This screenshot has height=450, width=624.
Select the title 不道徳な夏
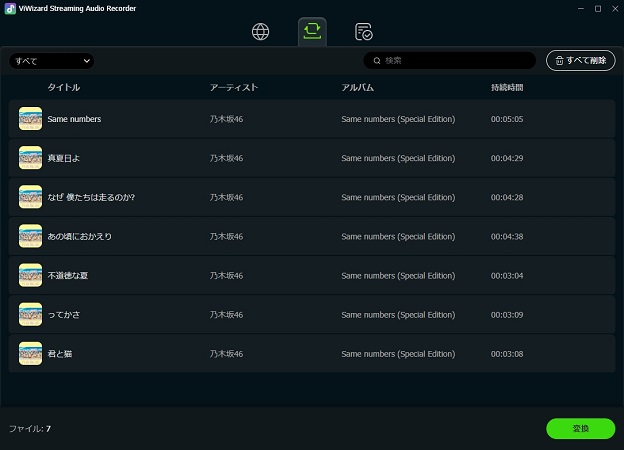(68, 275)
